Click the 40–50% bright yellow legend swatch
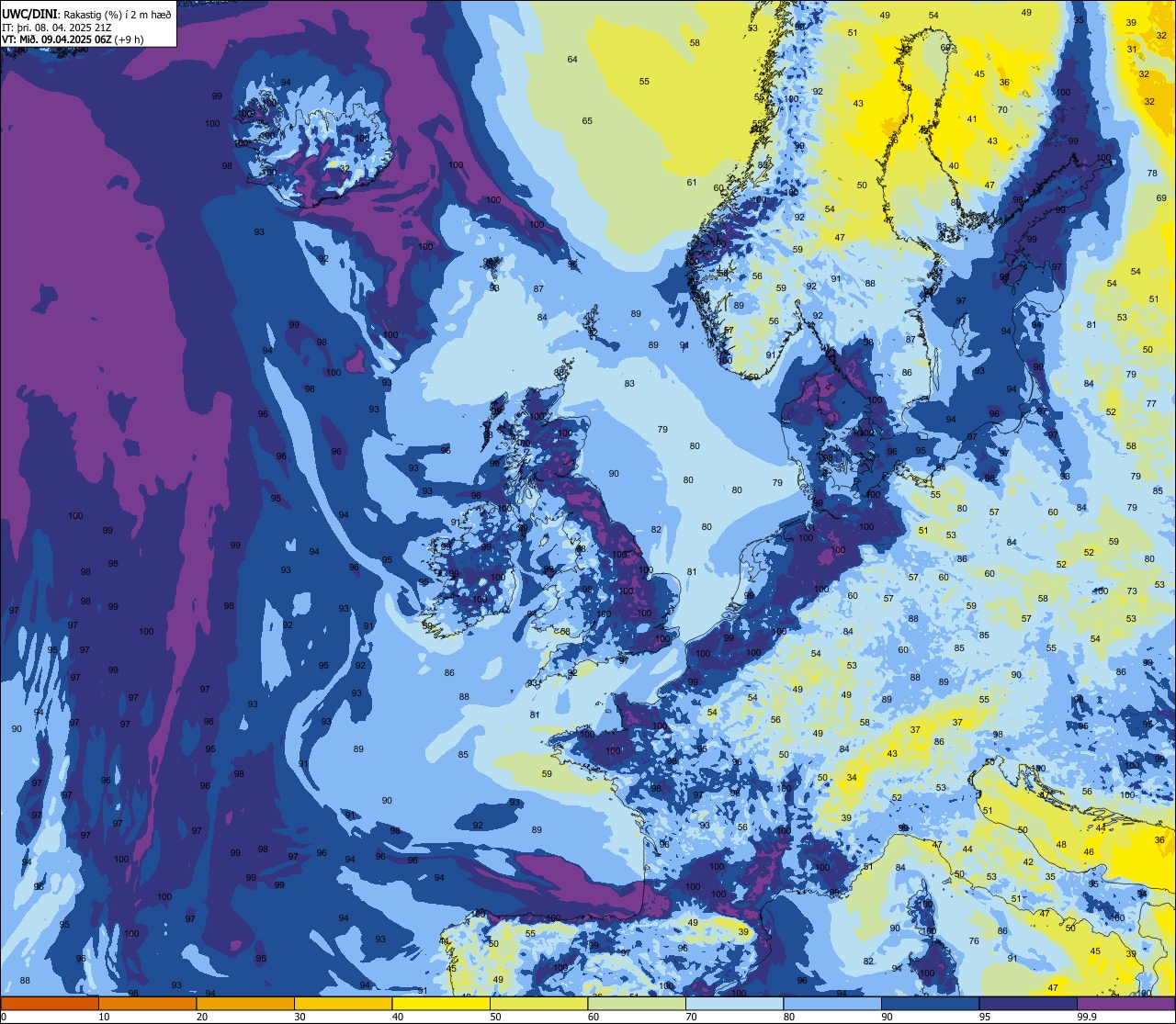 pos(441,1003)
